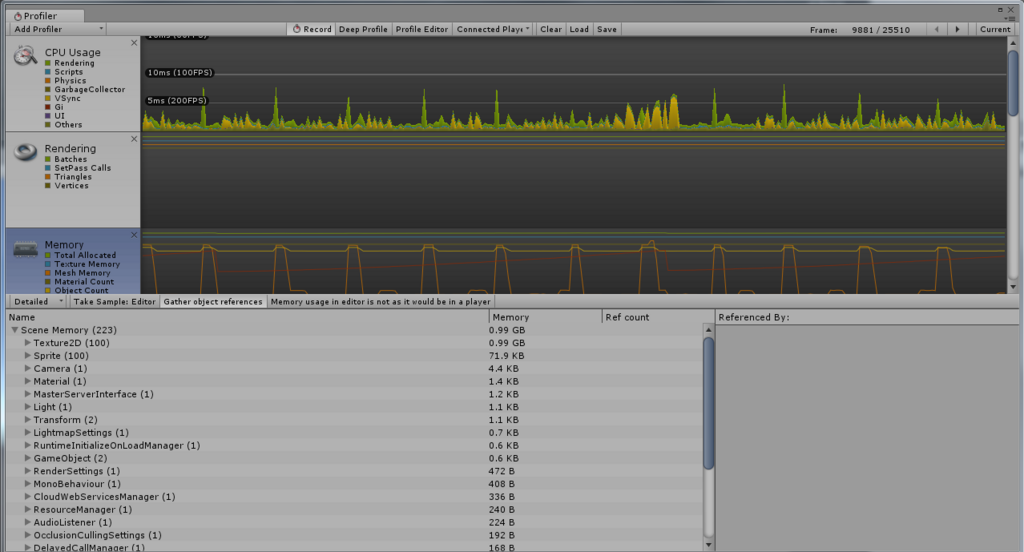Open the Detailed view mode dropdown
This screenshot has width=1024, height=552.
[x=39, y=302]
